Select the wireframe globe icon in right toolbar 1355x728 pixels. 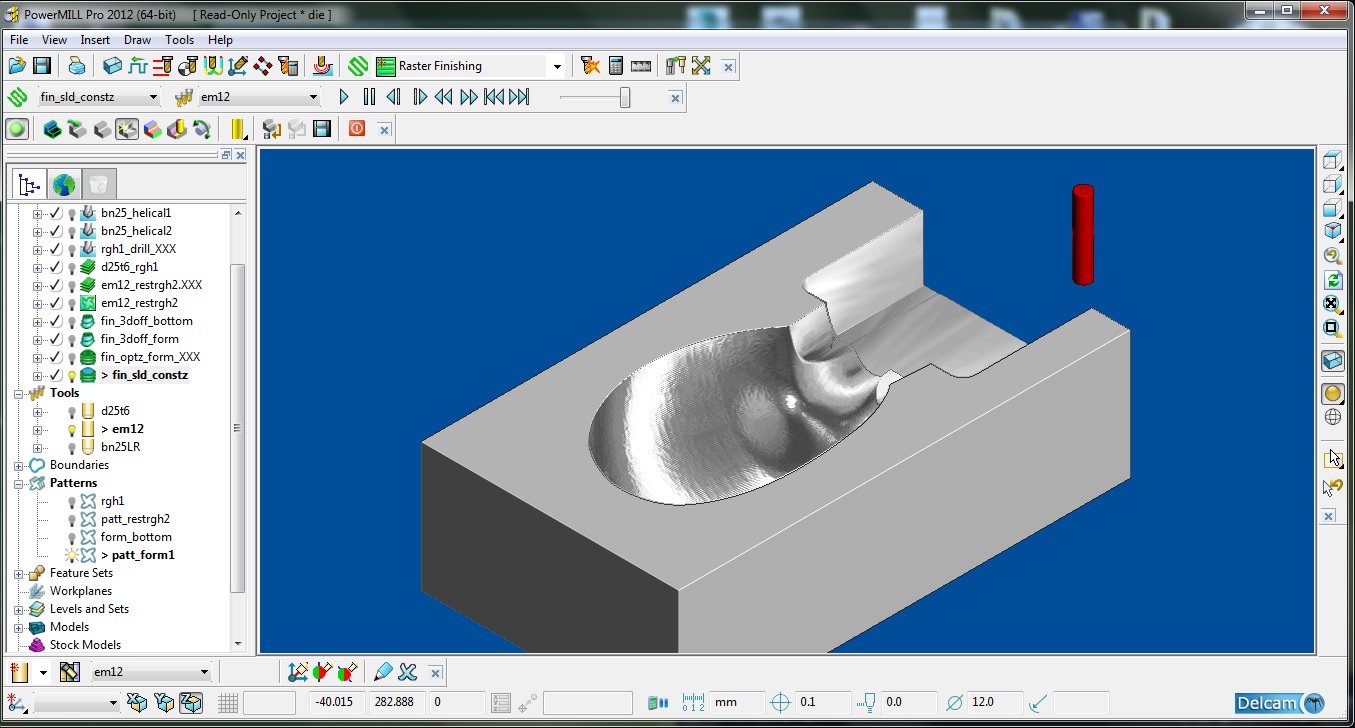tap(1332, 417)
